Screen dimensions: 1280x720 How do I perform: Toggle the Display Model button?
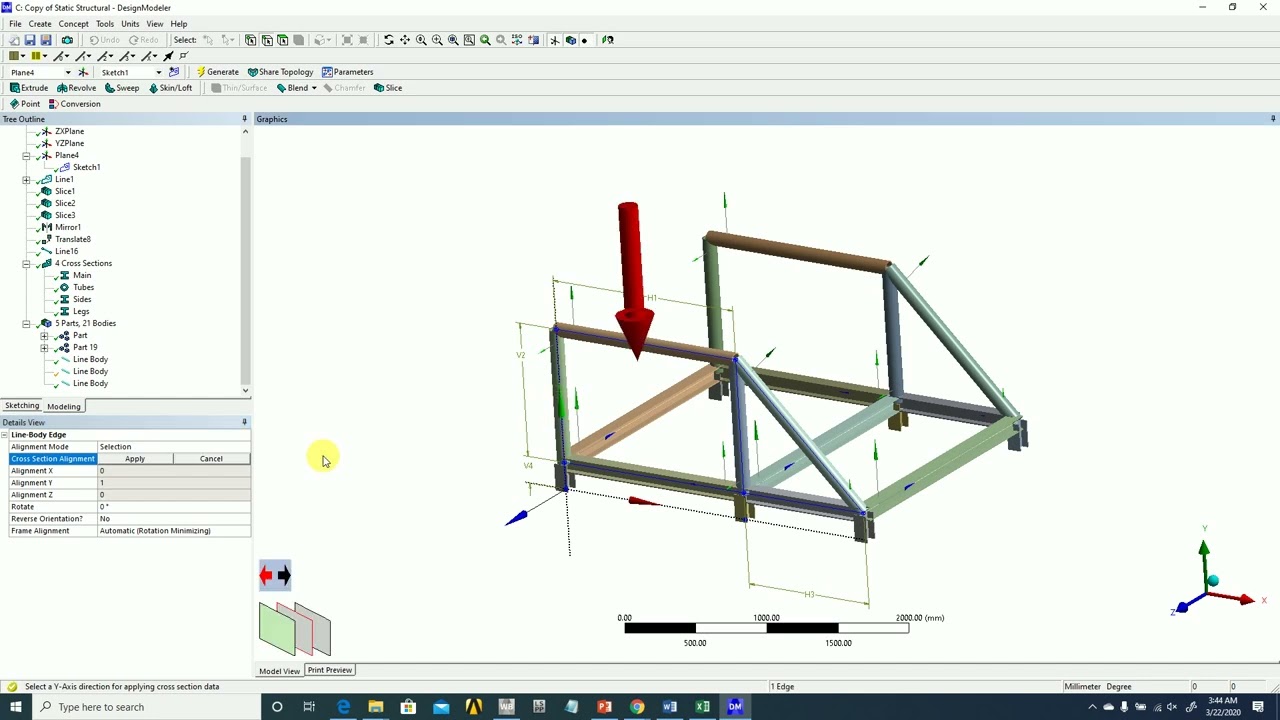(570, 40)
